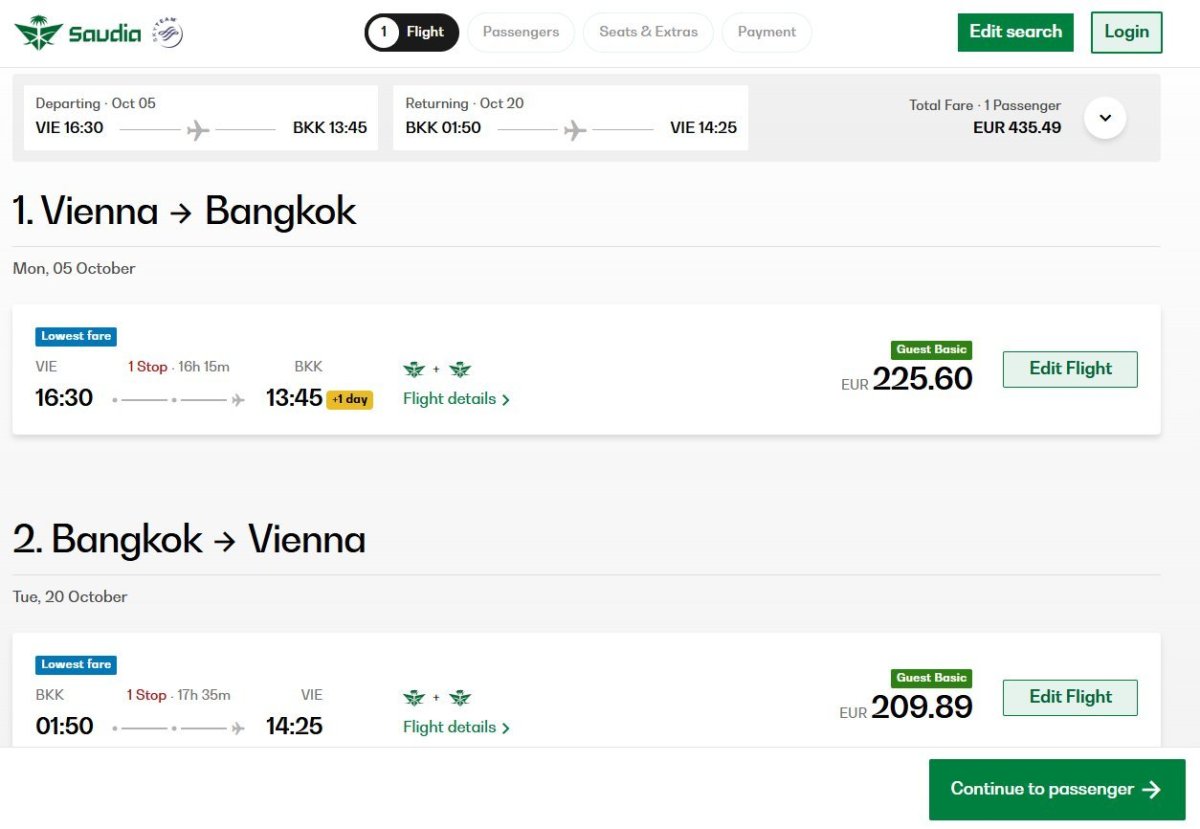Click the Login button
The height and width of the screenshot is (829, 1200).
point(1126,32)
